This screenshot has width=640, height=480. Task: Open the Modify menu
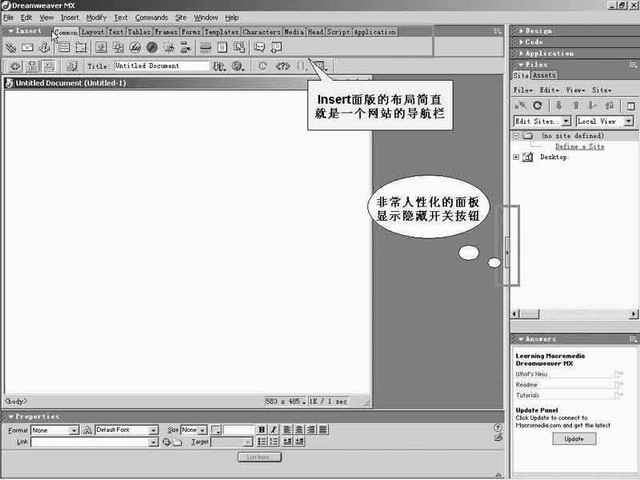[x=96, y=18]
